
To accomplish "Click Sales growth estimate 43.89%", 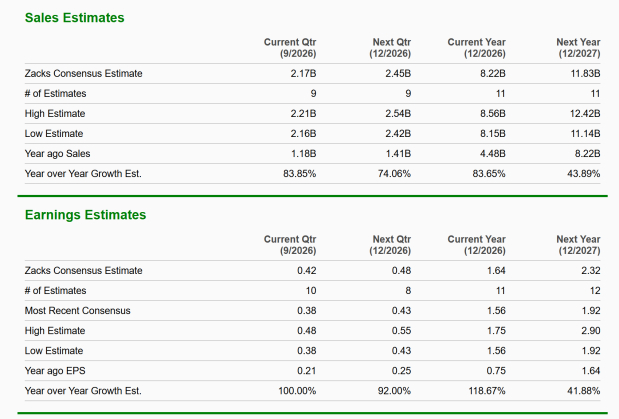I will (x=584, y=174).
